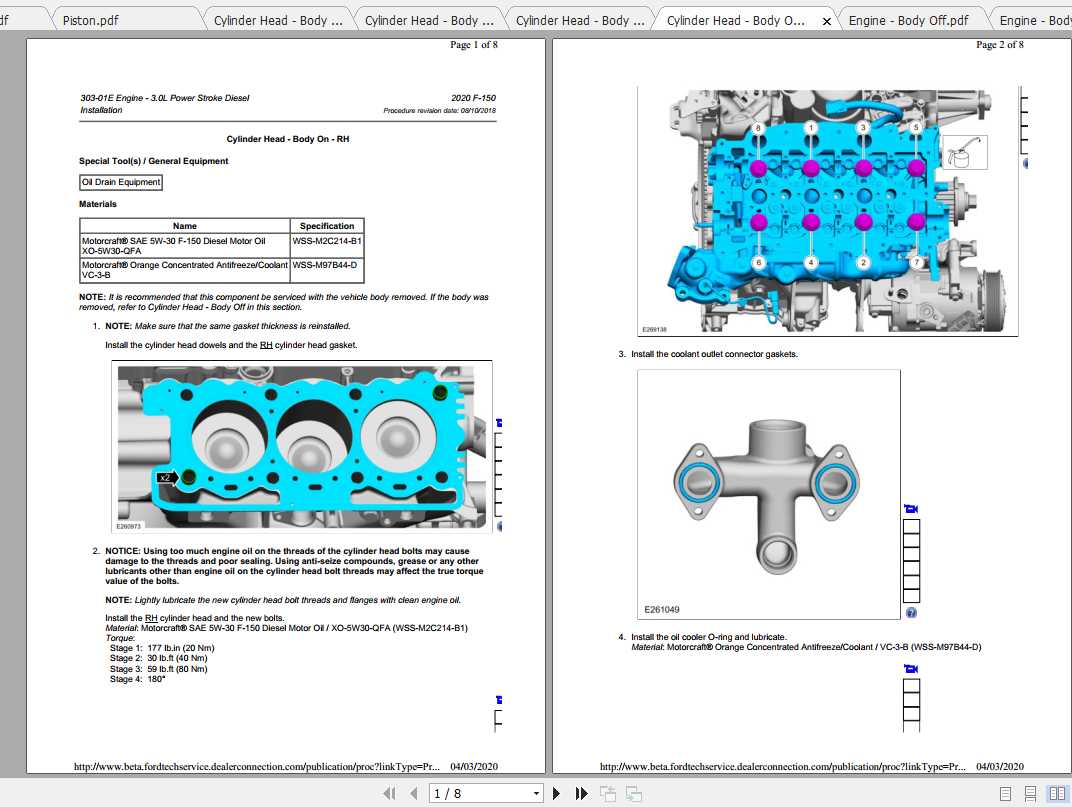The image size is (1072, 807).
Task: Click the footer URL on page 1
Action: [256, 767]
